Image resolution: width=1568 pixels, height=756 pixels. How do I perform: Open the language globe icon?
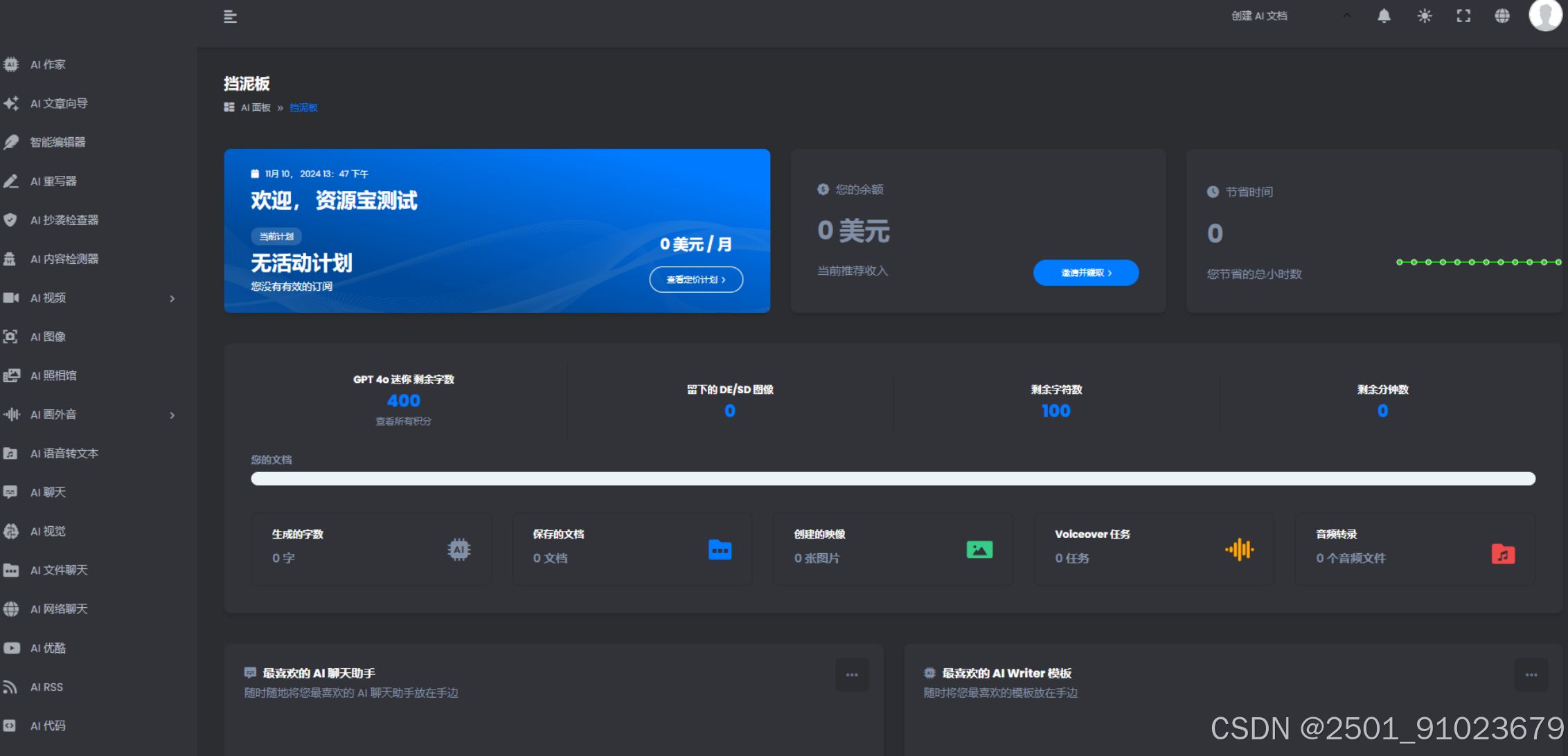[x=1502, y=15]
